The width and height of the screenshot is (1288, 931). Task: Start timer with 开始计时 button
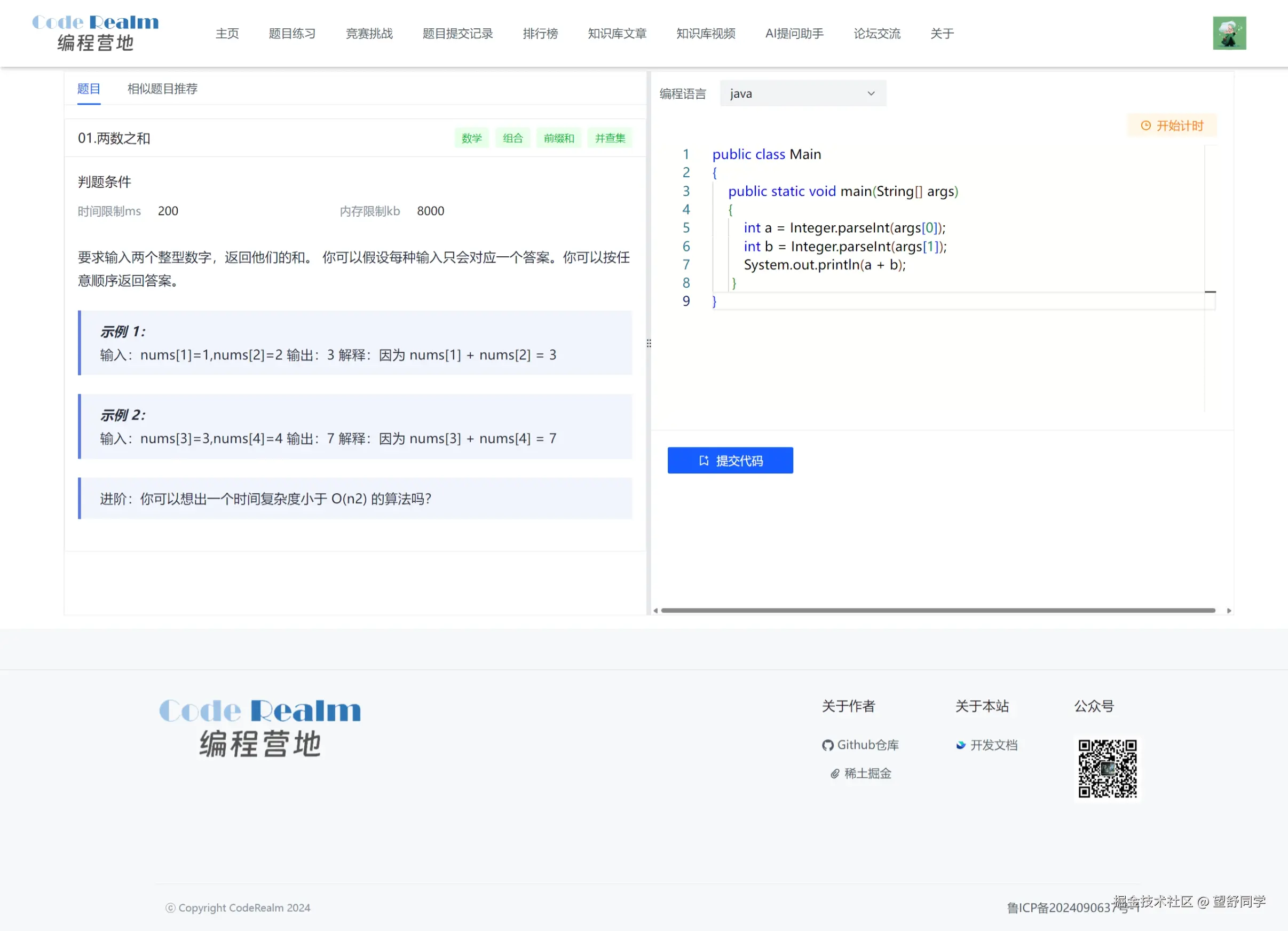coord(1172,125)
